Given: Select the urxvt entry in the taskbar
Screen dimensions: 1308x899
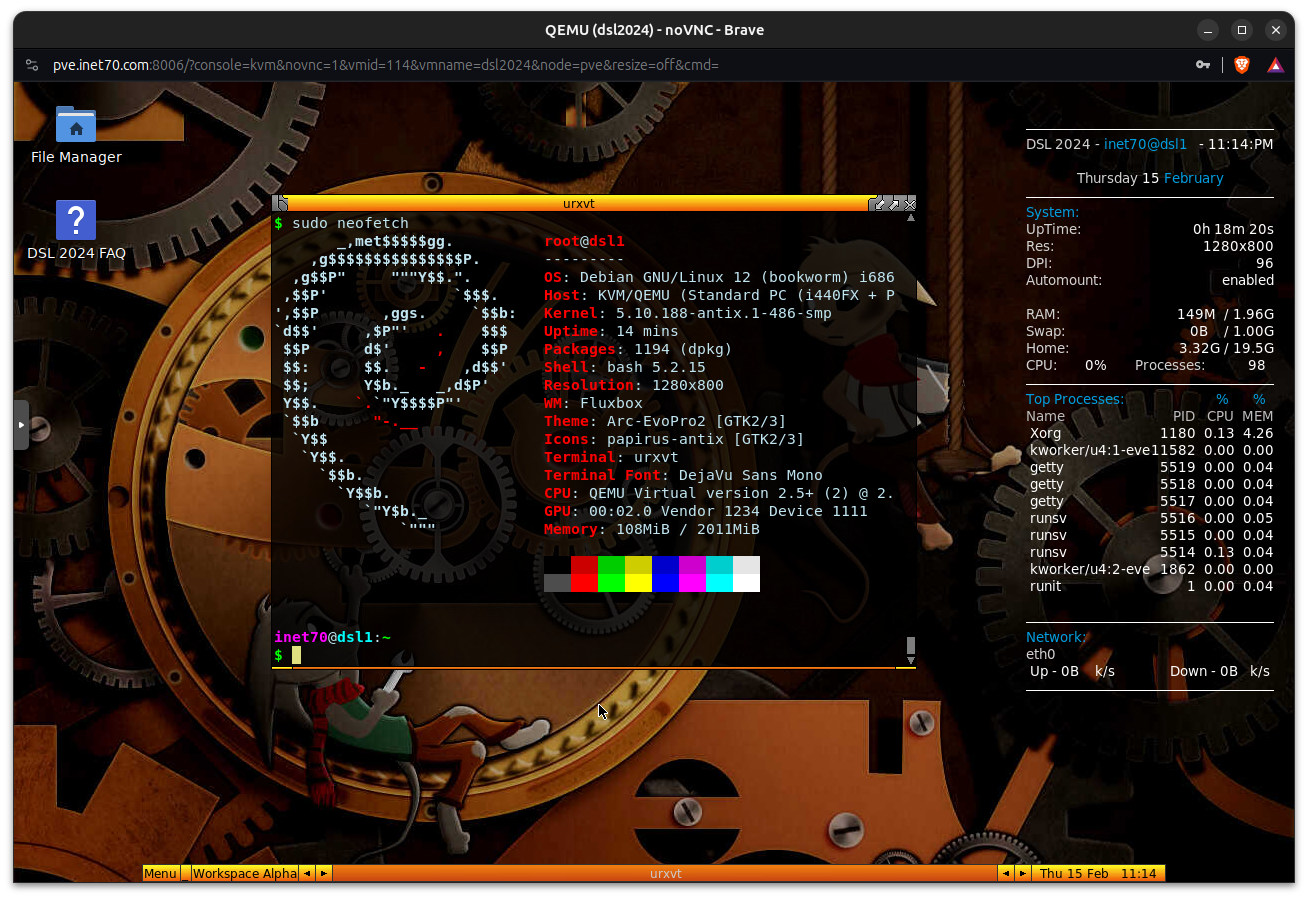Looking at the screenshot, I should [665, 873].
